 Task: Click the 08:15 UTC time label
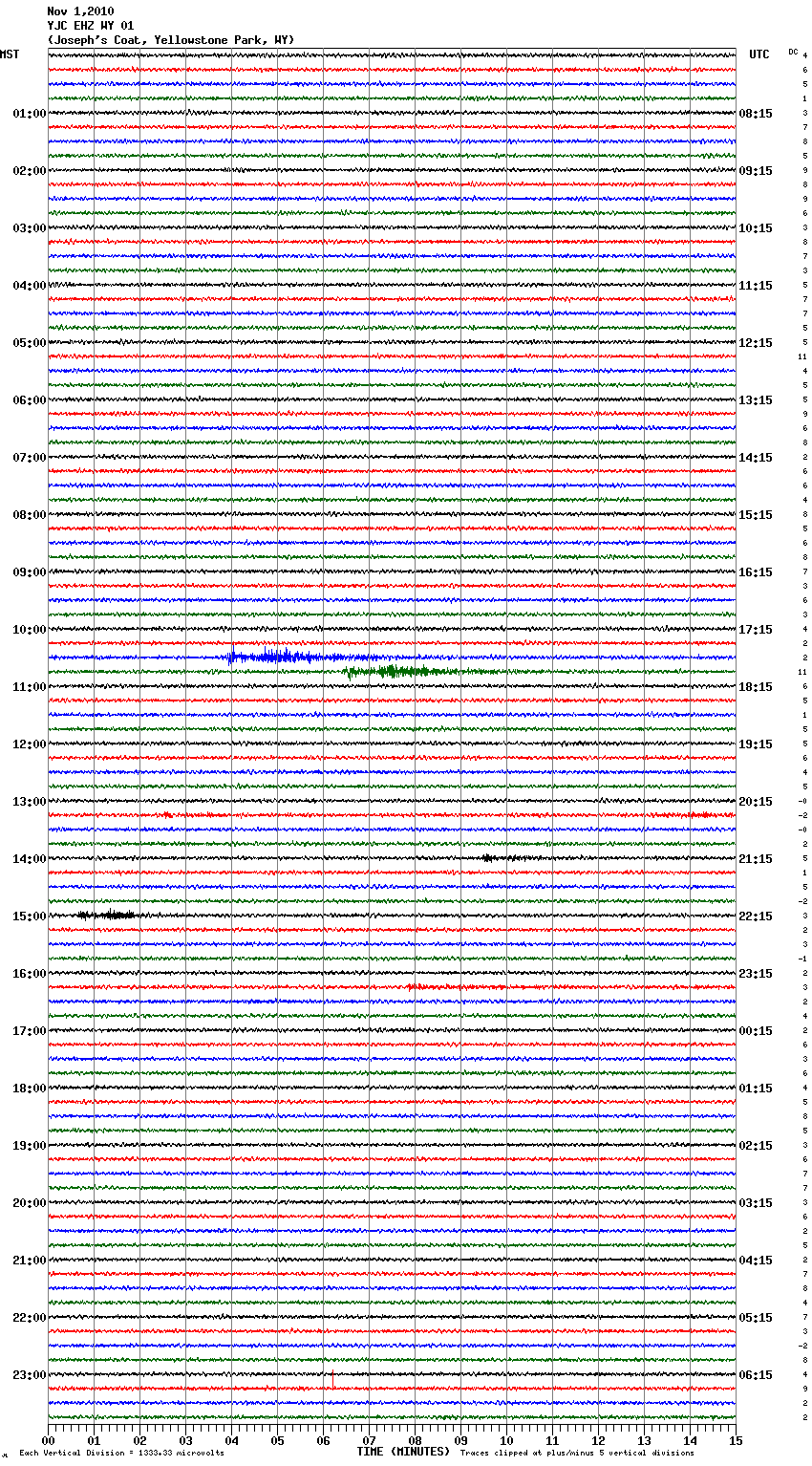pyautogui.click(x=756, y=114)
